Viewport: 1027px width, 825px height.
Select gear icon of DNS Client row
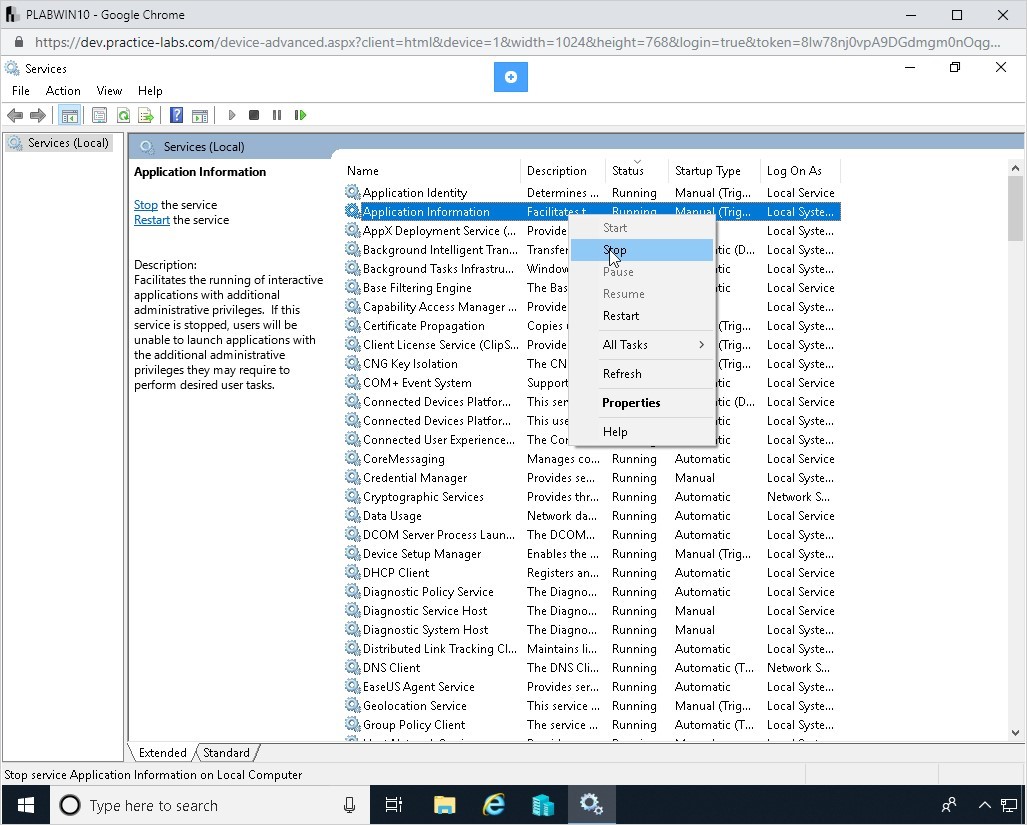coord(352,667)
